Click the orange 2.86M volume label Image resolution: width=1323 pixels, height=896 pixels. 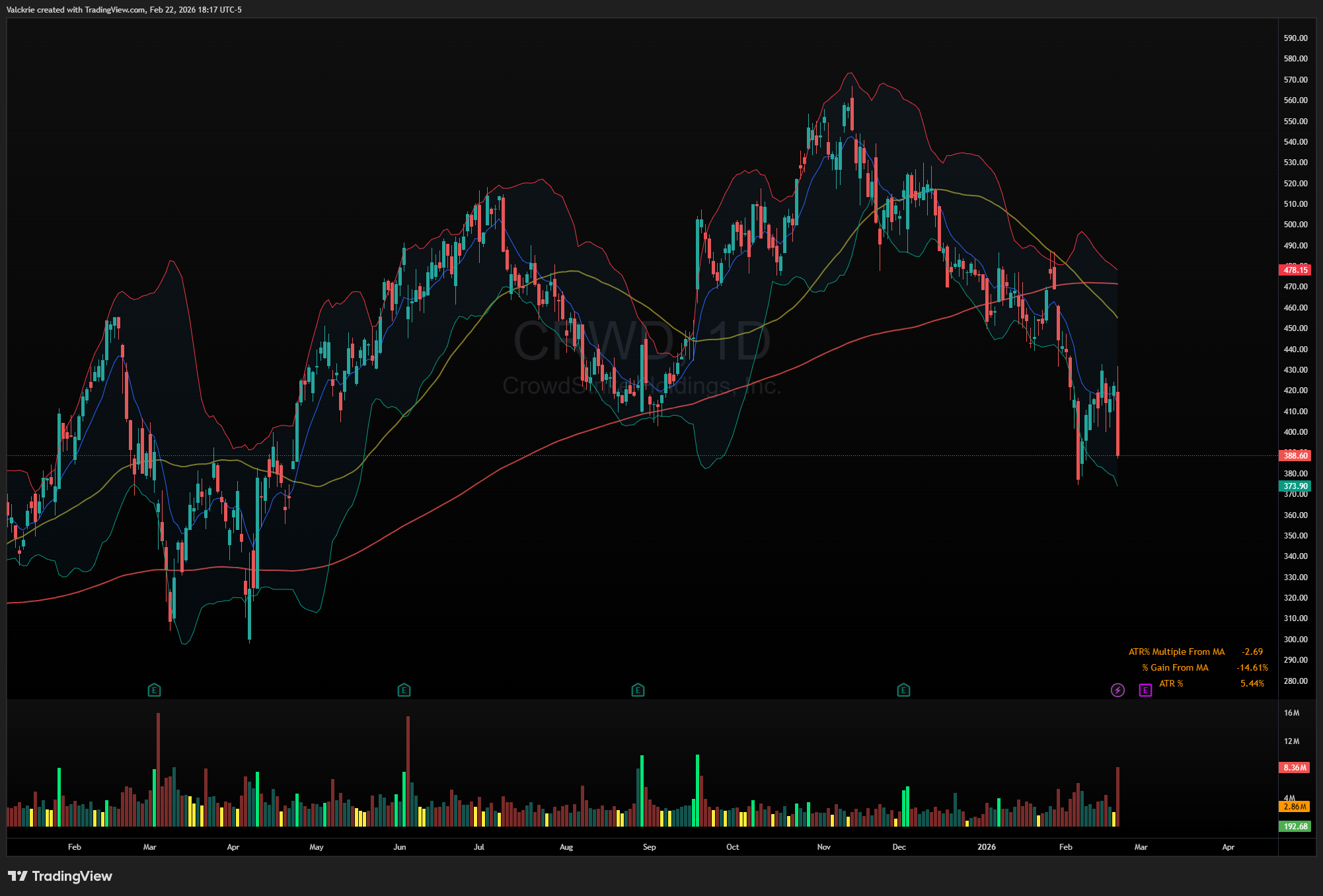click(1295, 807)
